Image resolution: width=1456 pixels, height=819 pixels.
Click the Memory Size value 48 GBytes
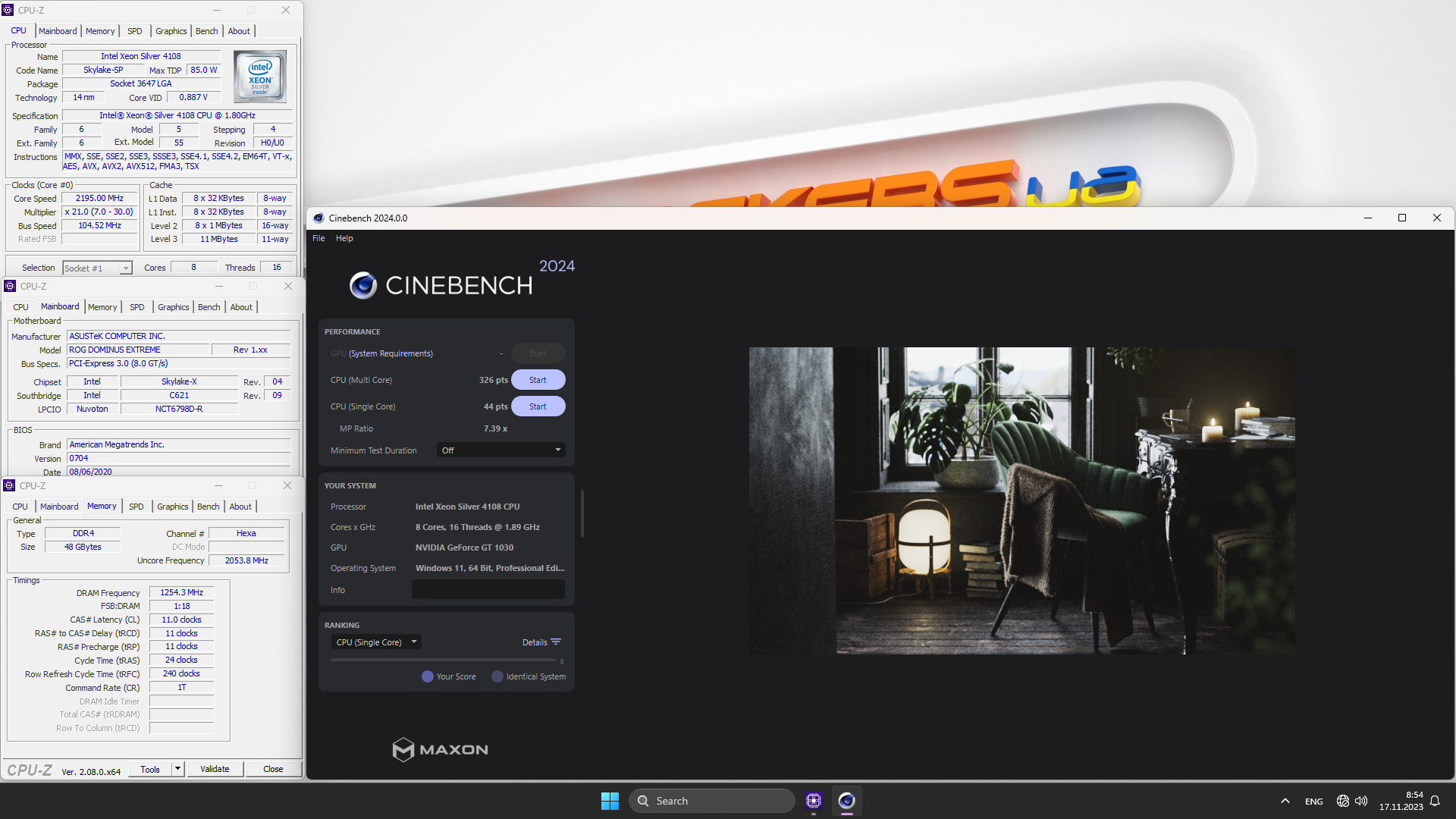point(83,547)
